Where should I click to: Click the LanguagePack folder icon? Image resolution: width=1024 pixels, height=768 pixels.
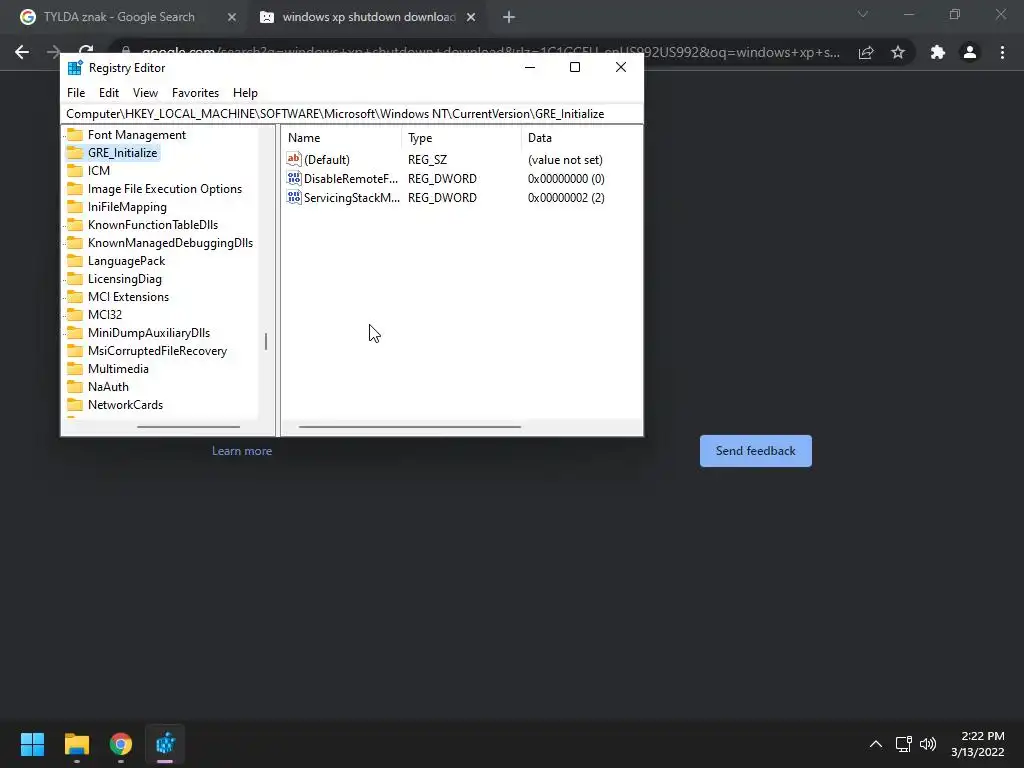75,261
